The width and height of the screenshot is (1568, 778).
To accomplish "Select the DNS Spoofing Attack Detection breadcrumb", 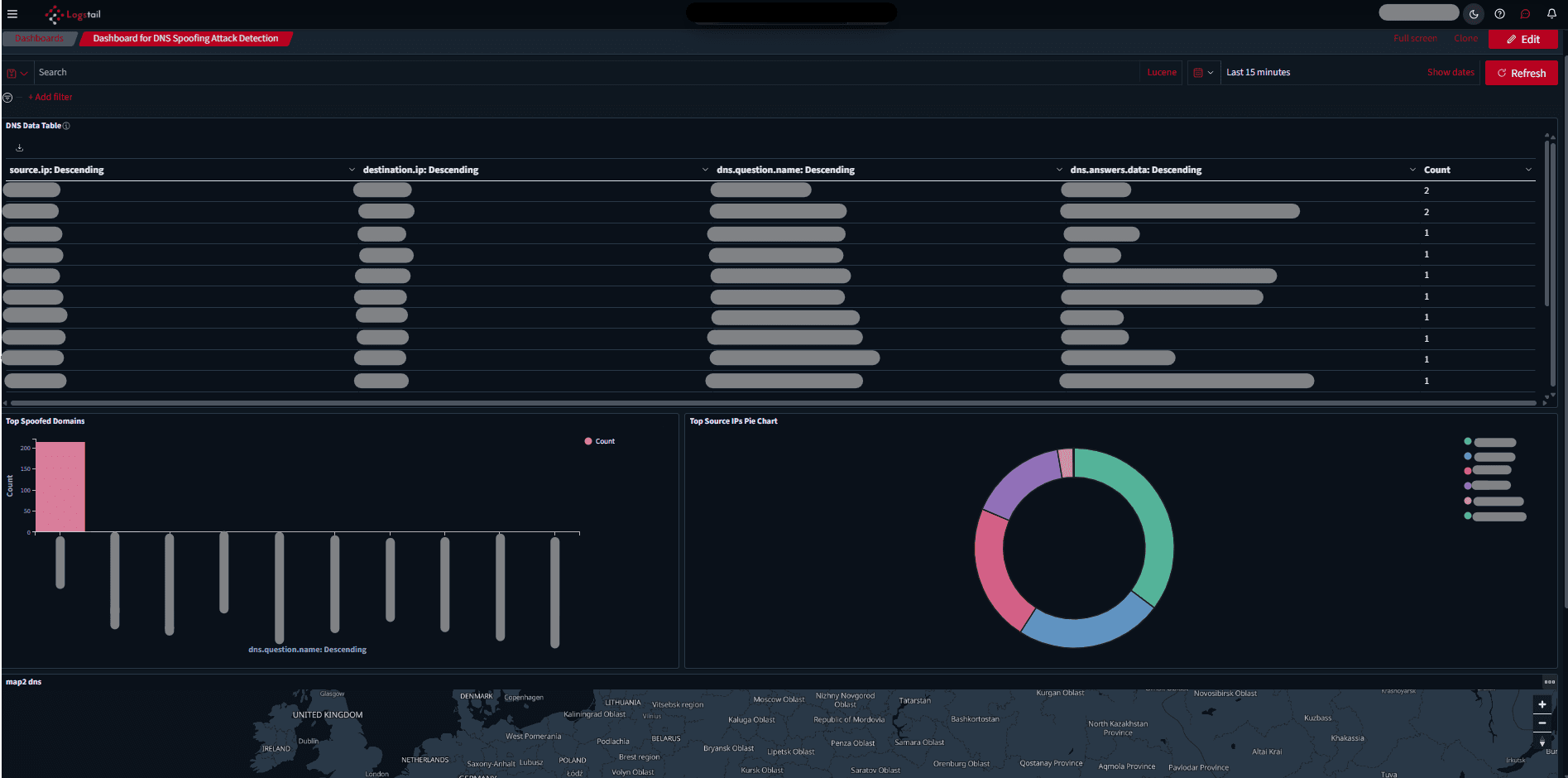I will 185,38.
